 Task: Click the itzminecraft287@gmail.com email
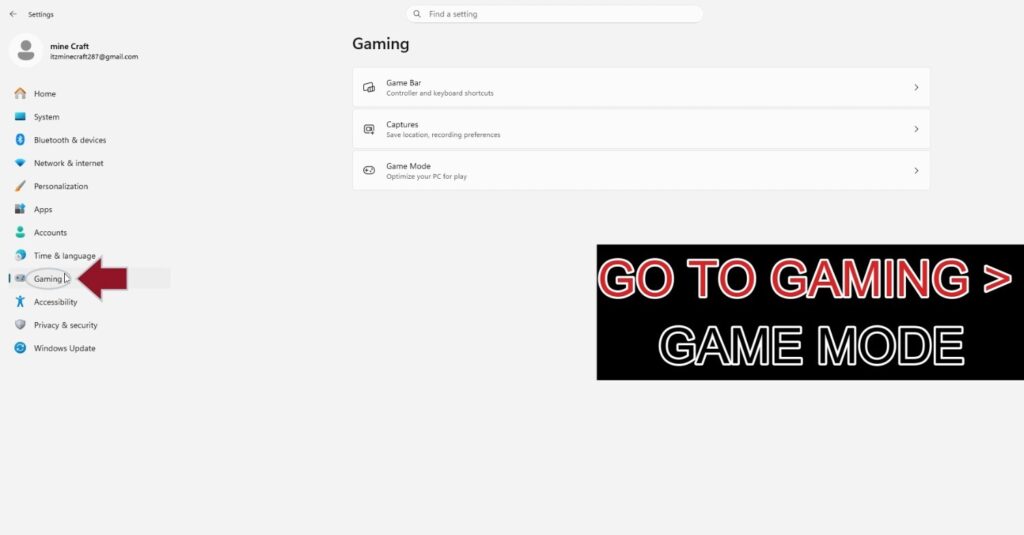tap(94, 57)
